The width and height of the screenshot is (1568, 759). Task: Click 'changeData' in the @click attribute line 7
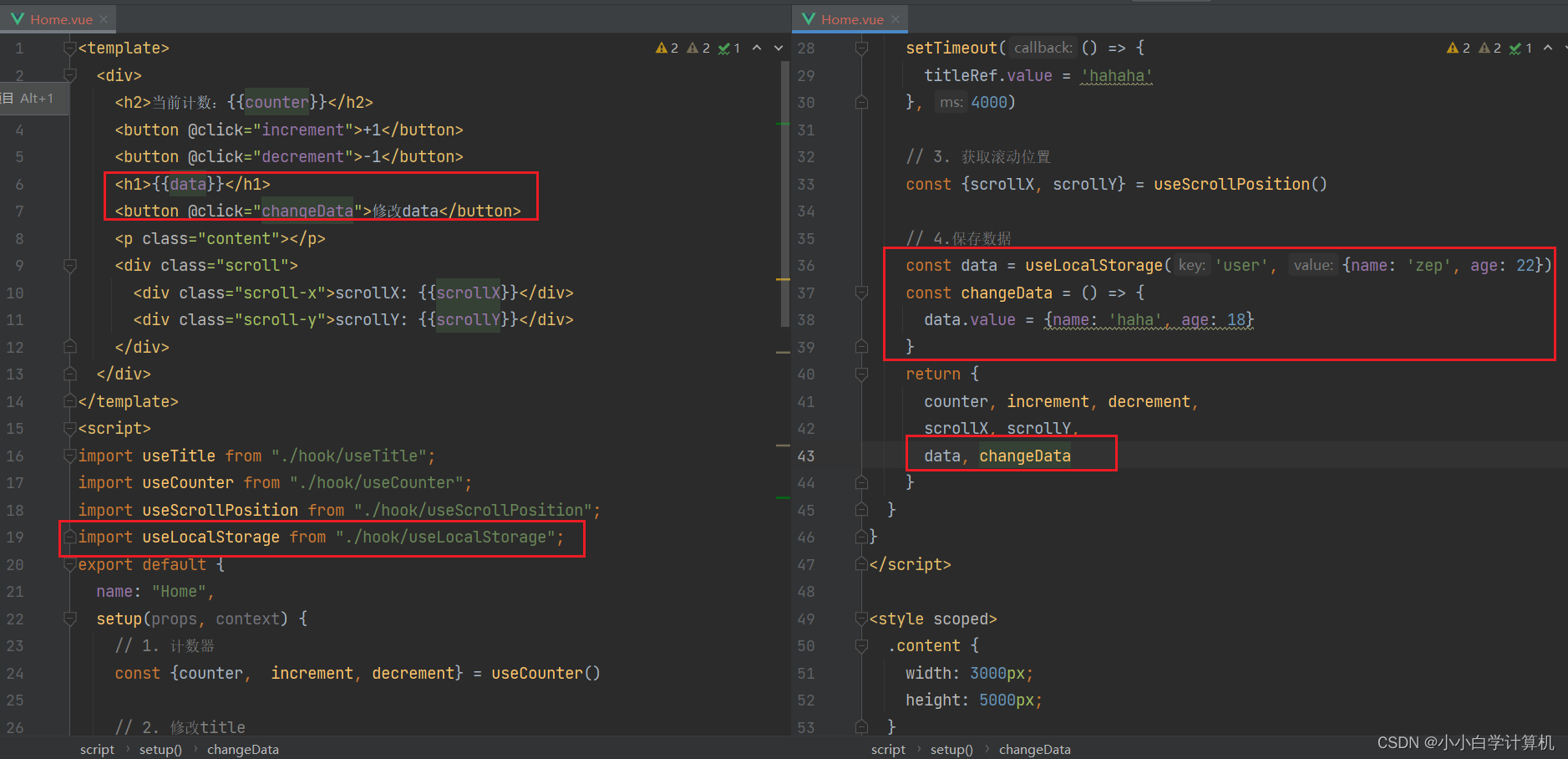click(x=307, y=211)
